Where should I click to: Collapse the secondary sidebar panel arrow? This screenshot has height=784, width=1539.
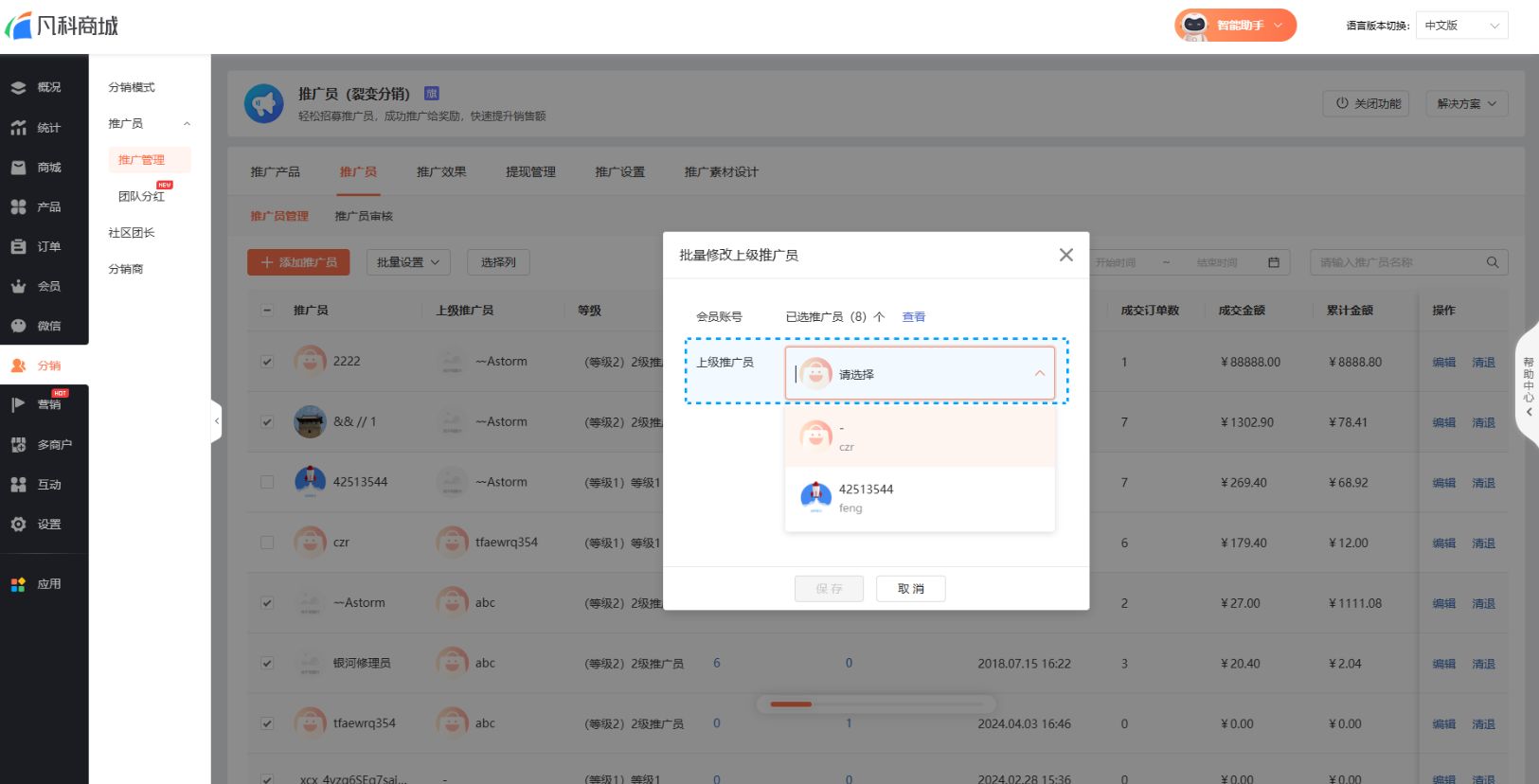click(x=216, y=420)
